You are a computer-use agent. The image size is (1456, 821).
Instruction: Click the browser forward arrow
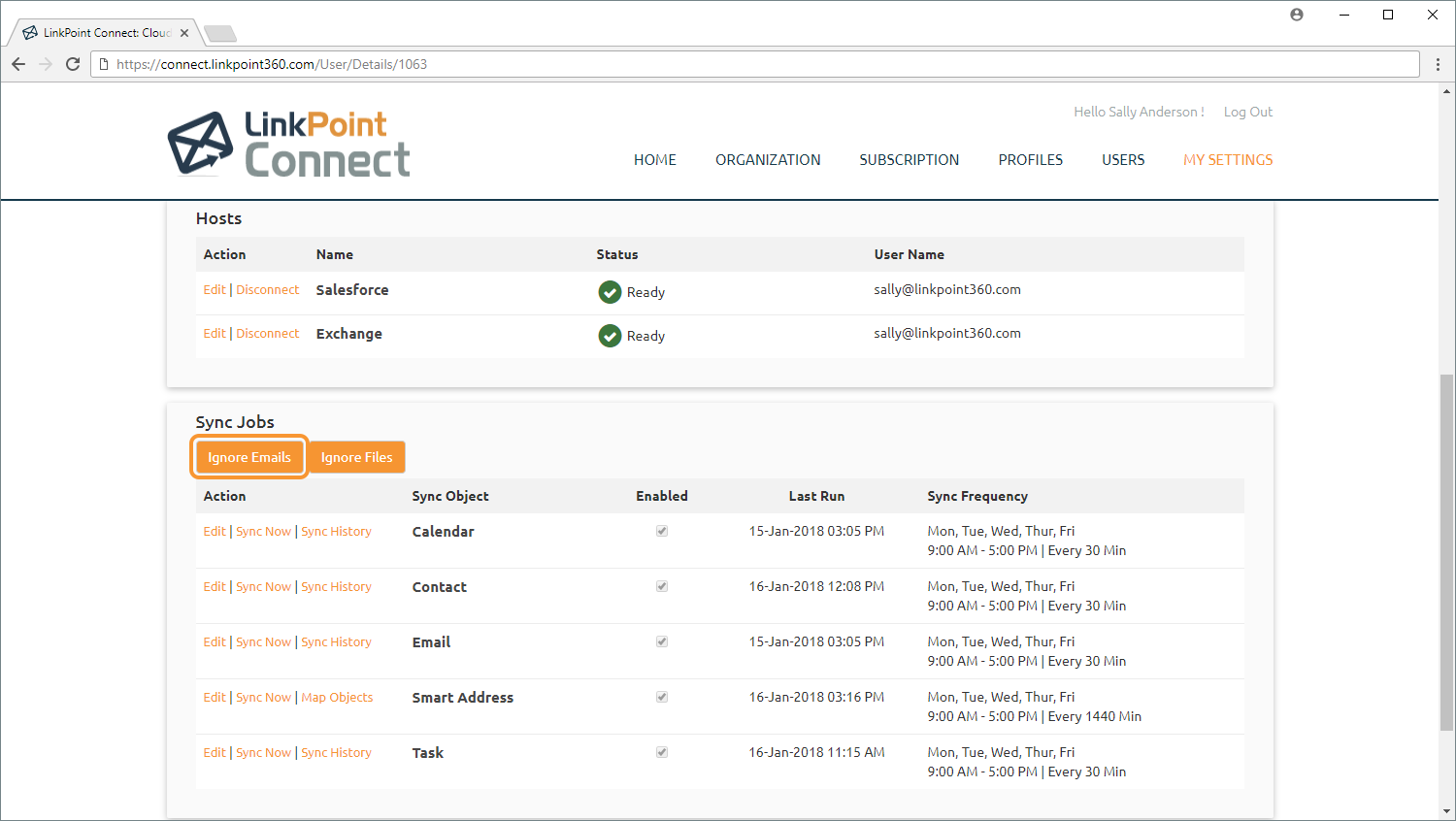[x=46, y=64]
